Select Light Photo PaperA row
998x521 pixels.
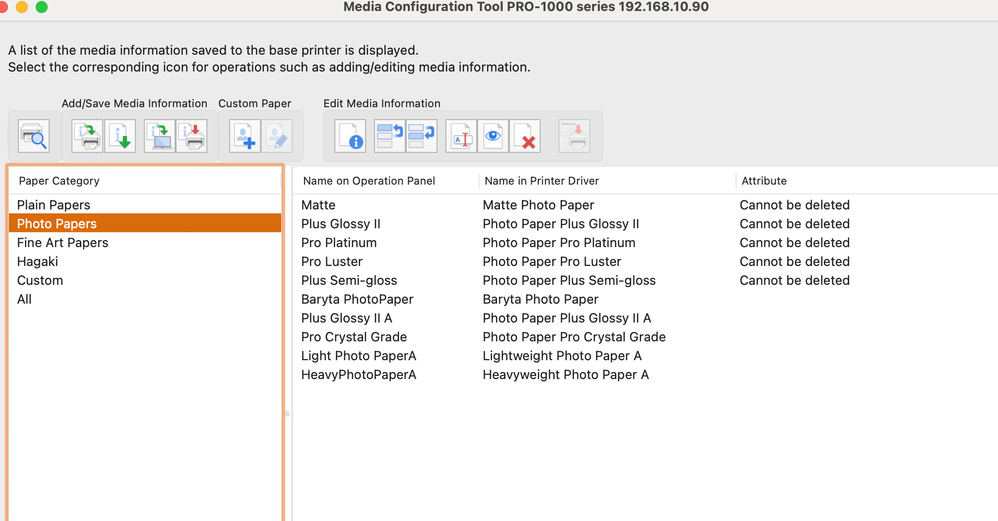pyautogui.click(x=645, y=356)
